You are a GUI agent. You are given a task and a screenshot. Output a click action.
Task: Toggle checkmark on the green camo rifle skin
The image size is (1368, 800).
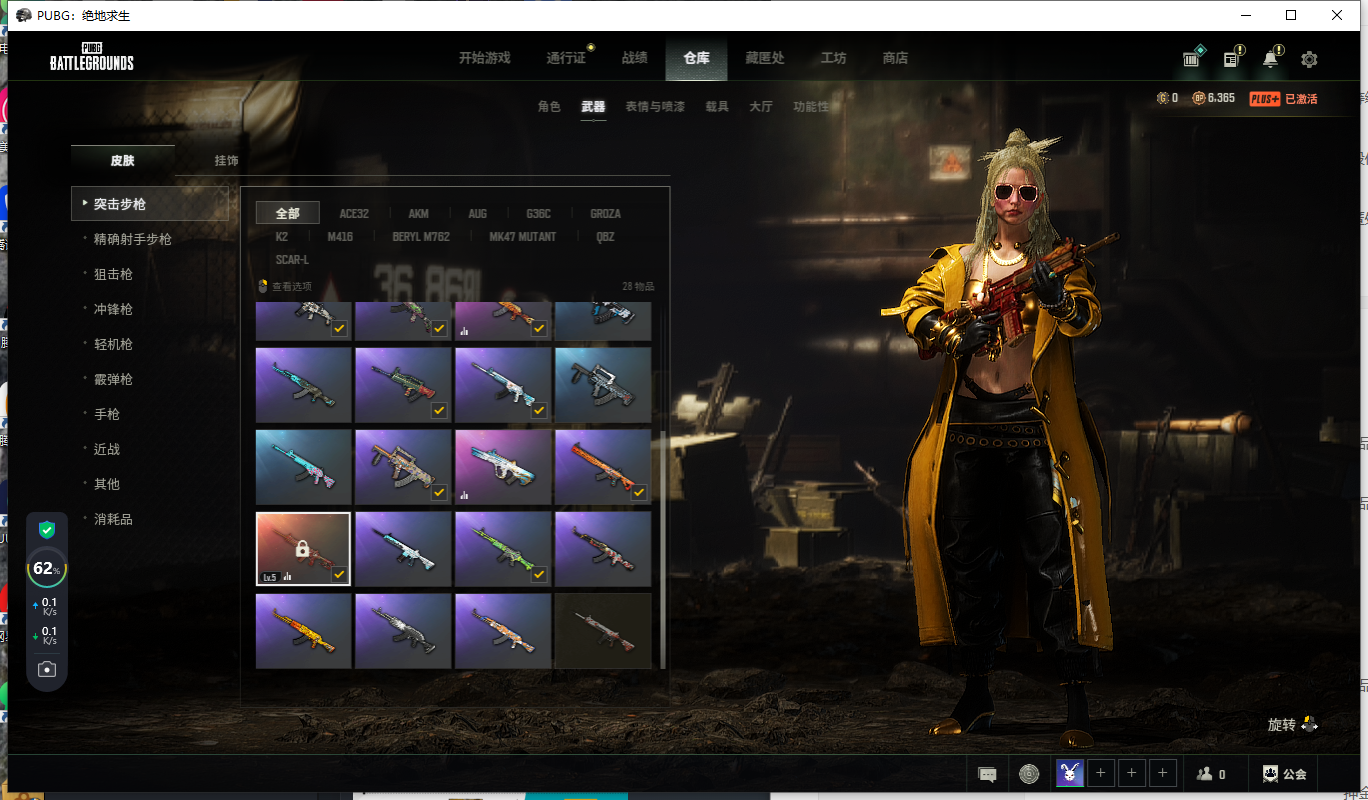point(539,574)
